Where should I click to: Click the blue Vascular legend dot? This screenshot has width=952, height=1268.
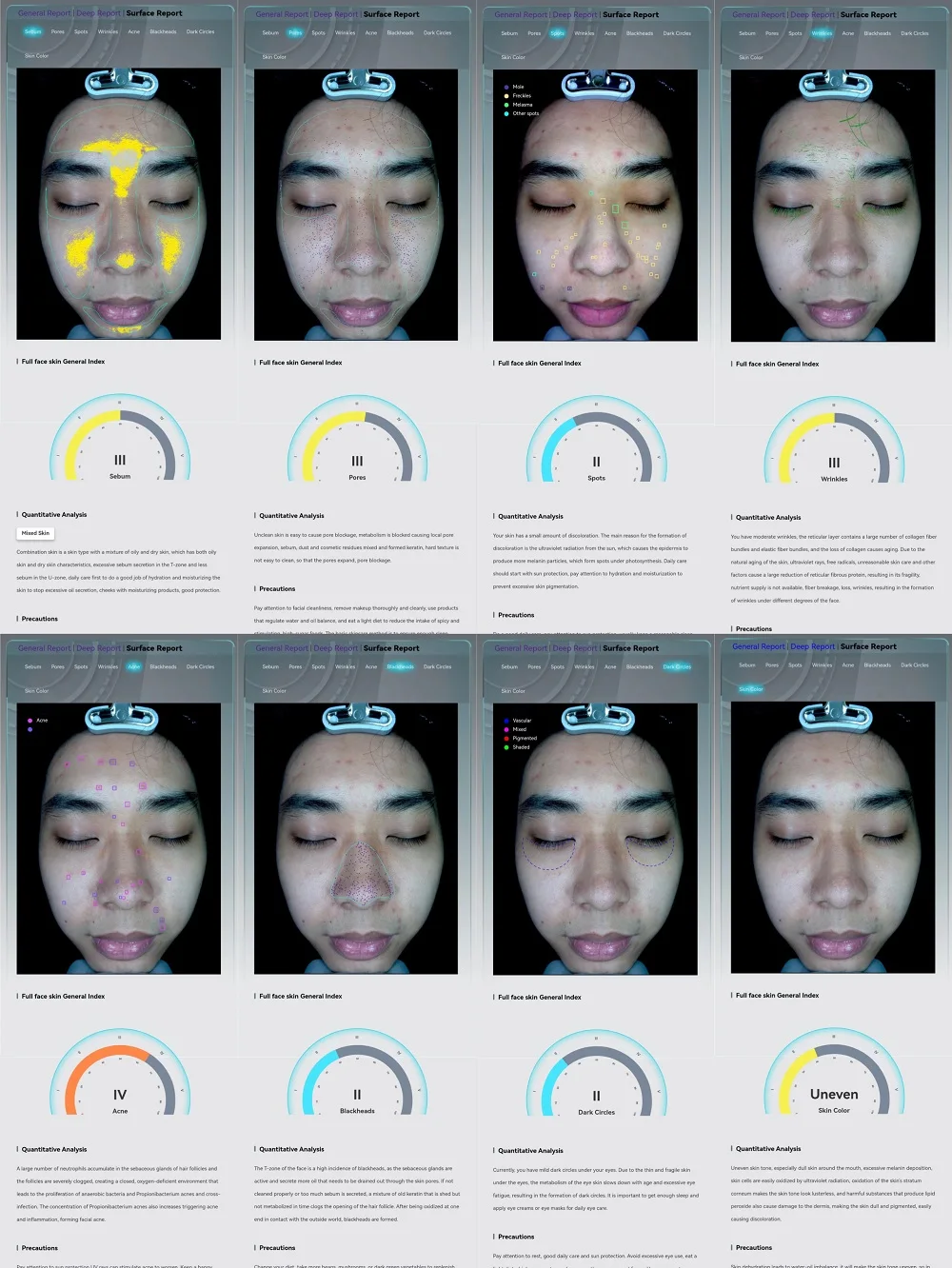point(506,721)
